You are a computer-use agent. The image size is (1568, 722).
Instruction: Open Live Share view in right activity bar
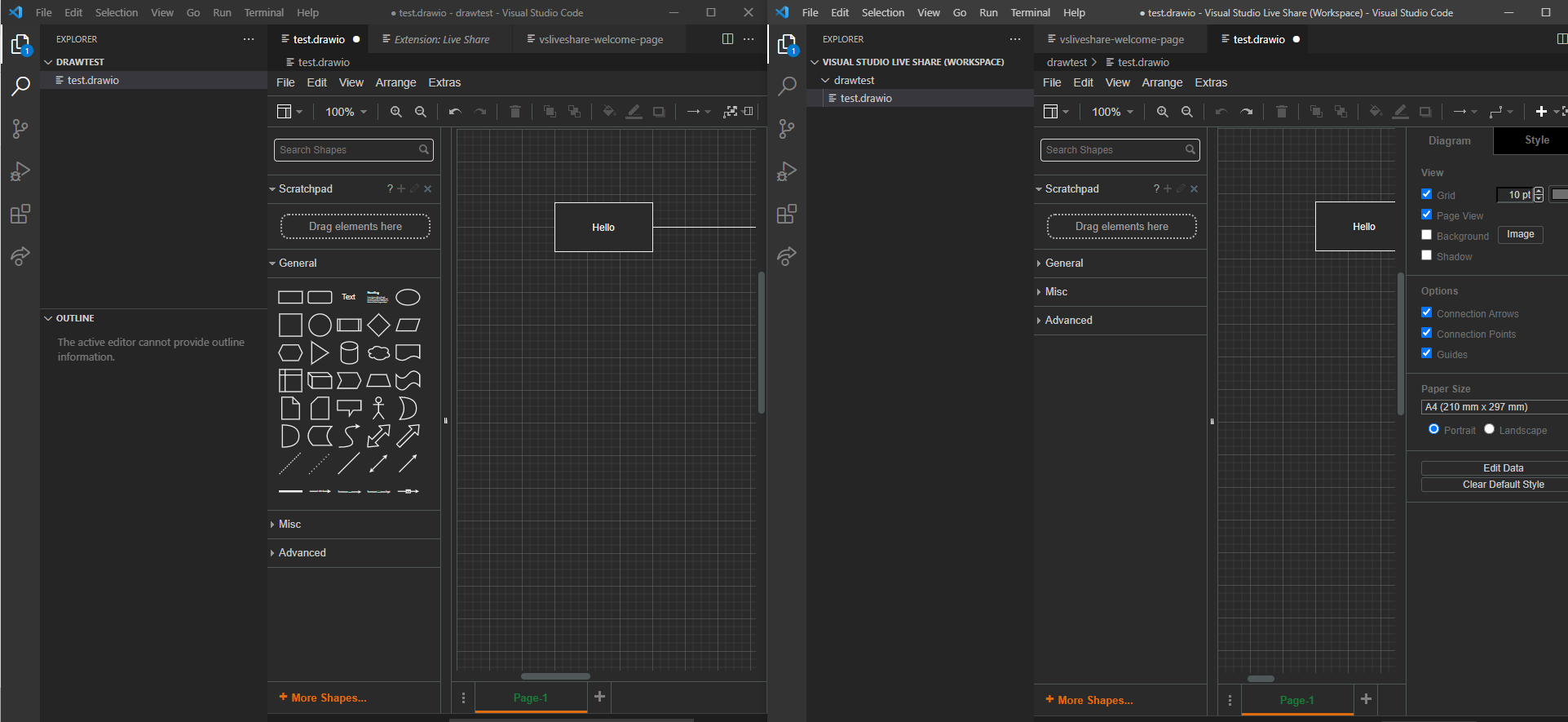[x=787, y=256]
